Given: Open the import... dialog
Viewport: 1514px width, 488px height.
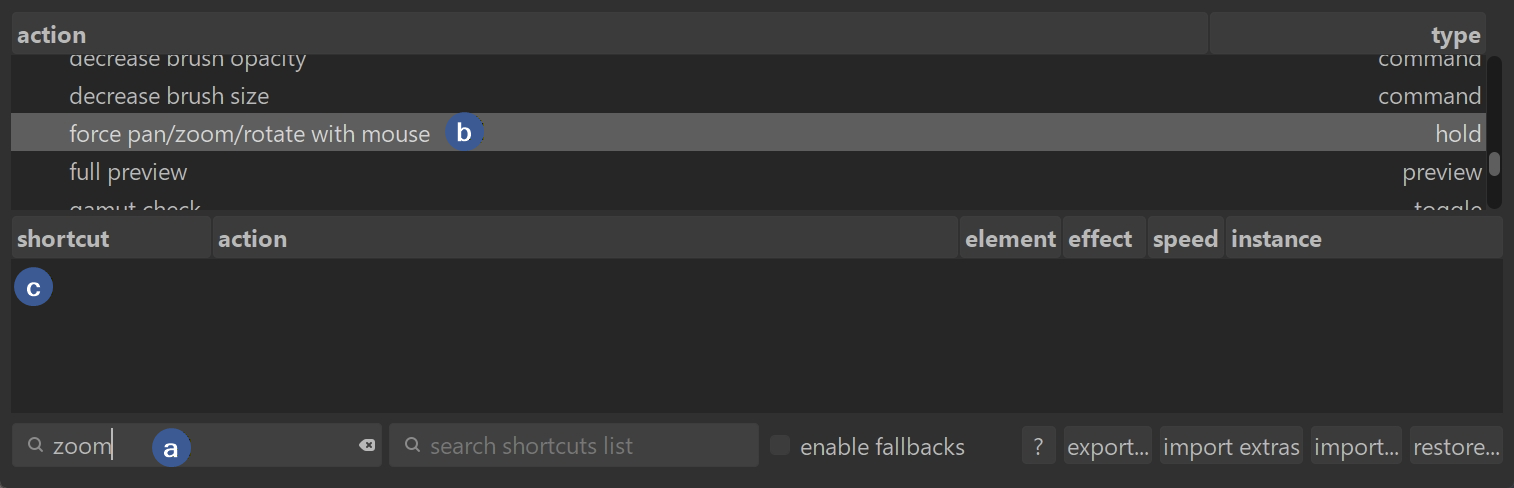Looking at the screenshot, I should 1356,446.
